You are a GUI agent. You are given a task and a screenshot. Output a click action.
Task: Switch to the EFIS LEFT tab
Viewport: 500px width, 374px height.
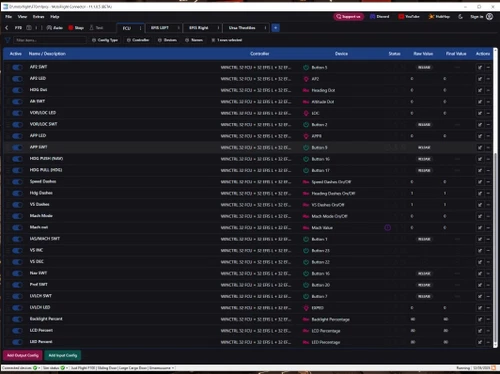tap(160, 28)
